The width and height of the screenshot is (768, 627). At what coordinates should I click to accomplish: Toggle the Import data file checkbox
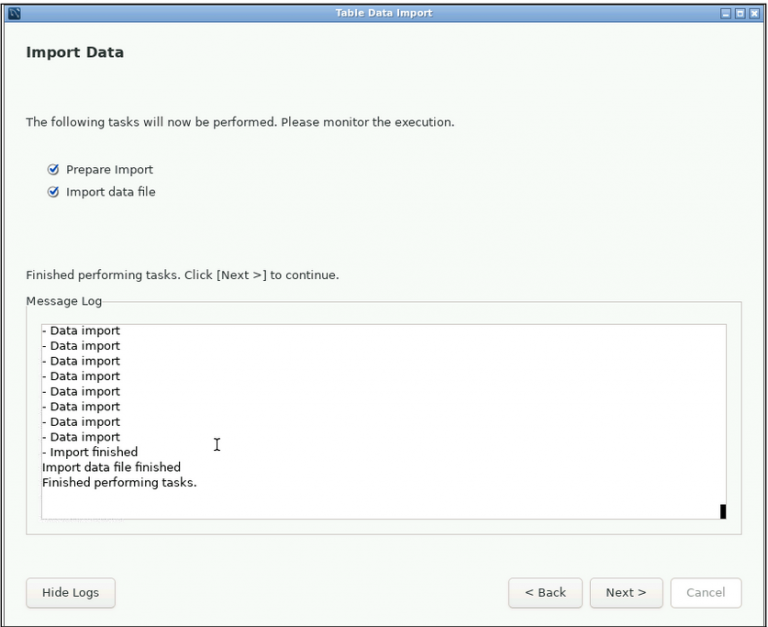[53, 192]
